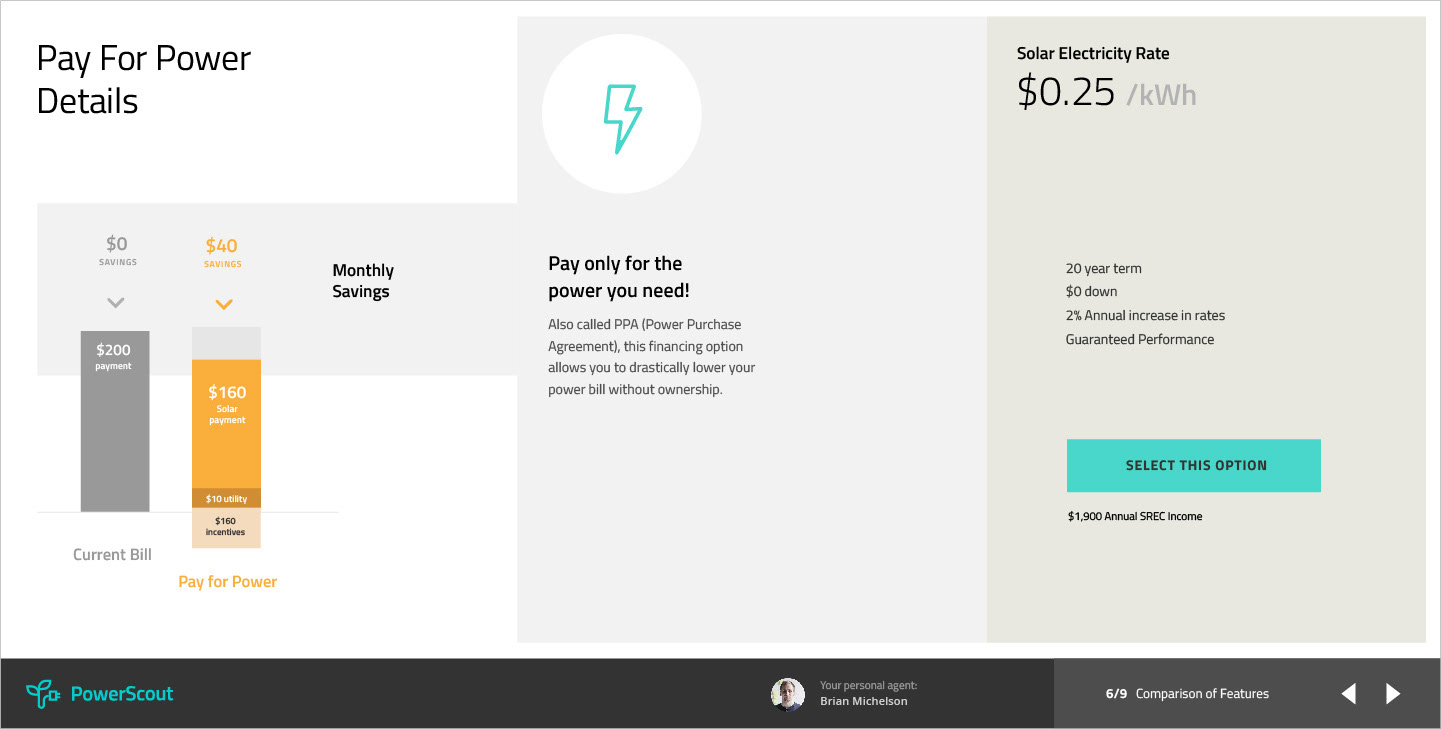
Task: Expand the gray $0 savings chevron
Action: point(115,302)
